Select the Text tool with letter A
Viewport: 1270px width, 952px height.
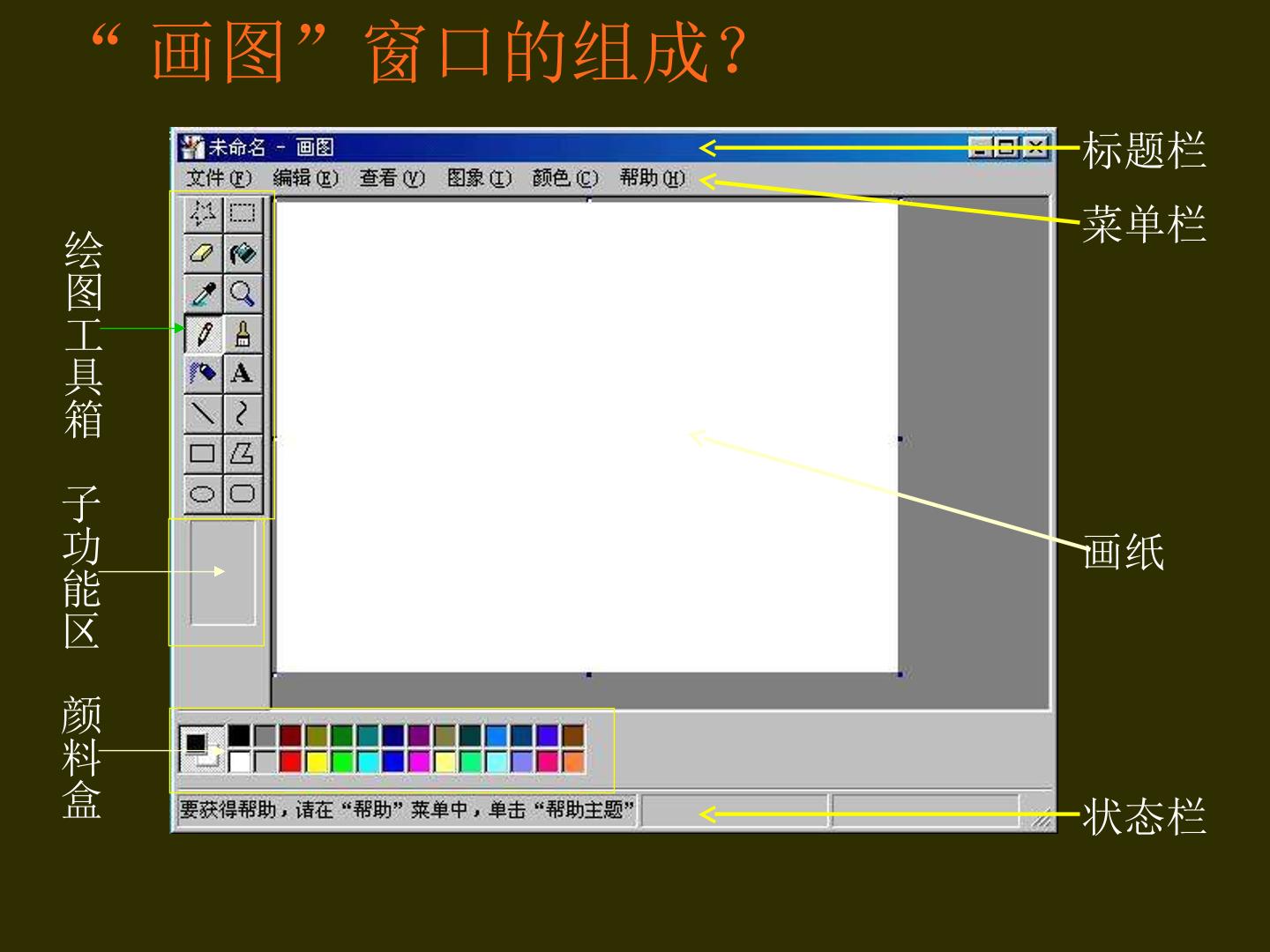(x=243, y=374)
